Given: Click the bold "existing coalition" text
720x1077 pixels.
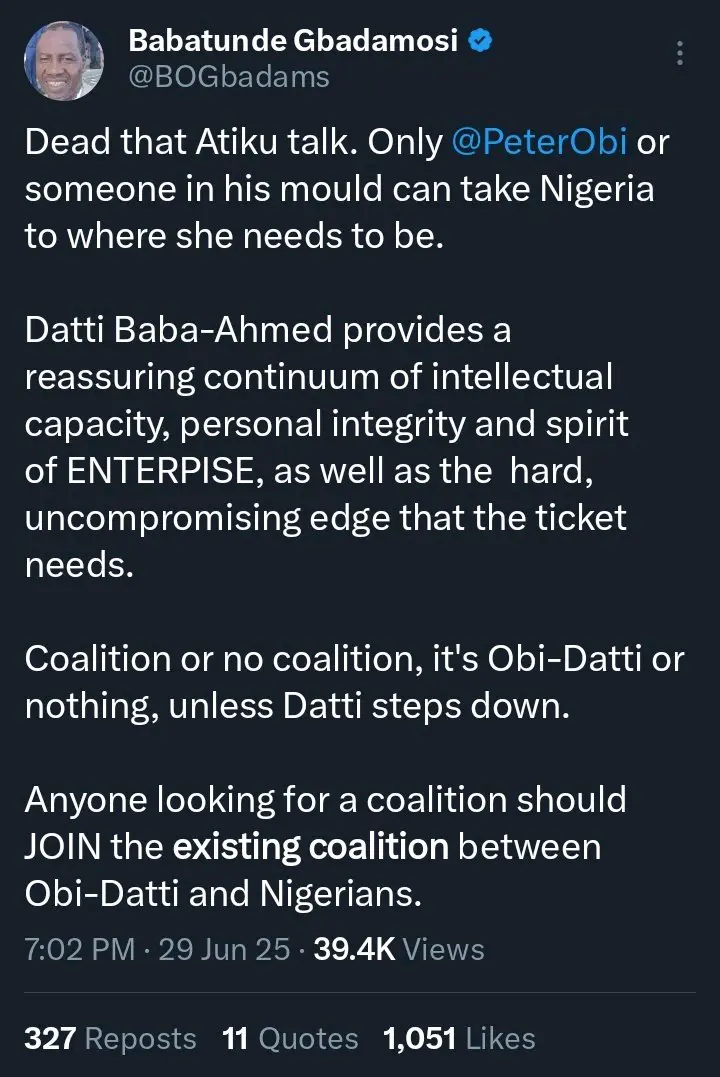Looking at the screenshot, I should click(310, 848).
